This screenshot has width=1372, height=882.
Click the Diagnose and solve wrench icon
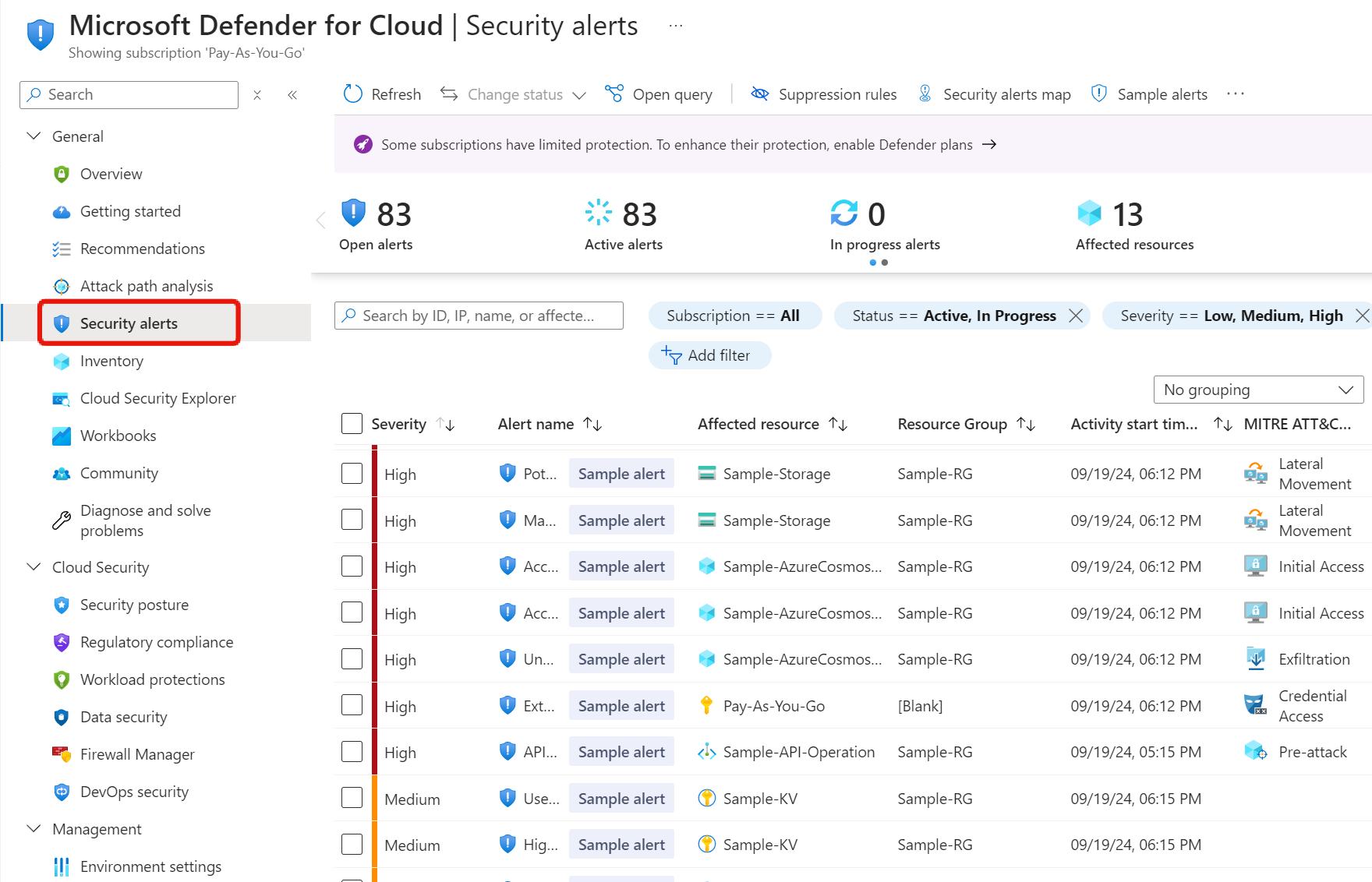[62, 520]
